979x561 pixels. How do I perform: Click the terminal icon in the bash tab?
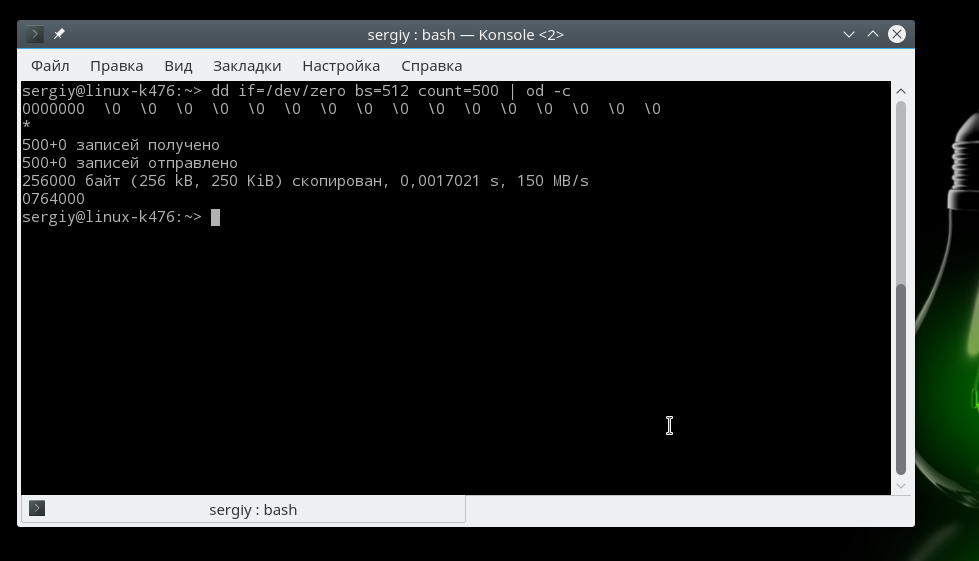pos(37,509)
